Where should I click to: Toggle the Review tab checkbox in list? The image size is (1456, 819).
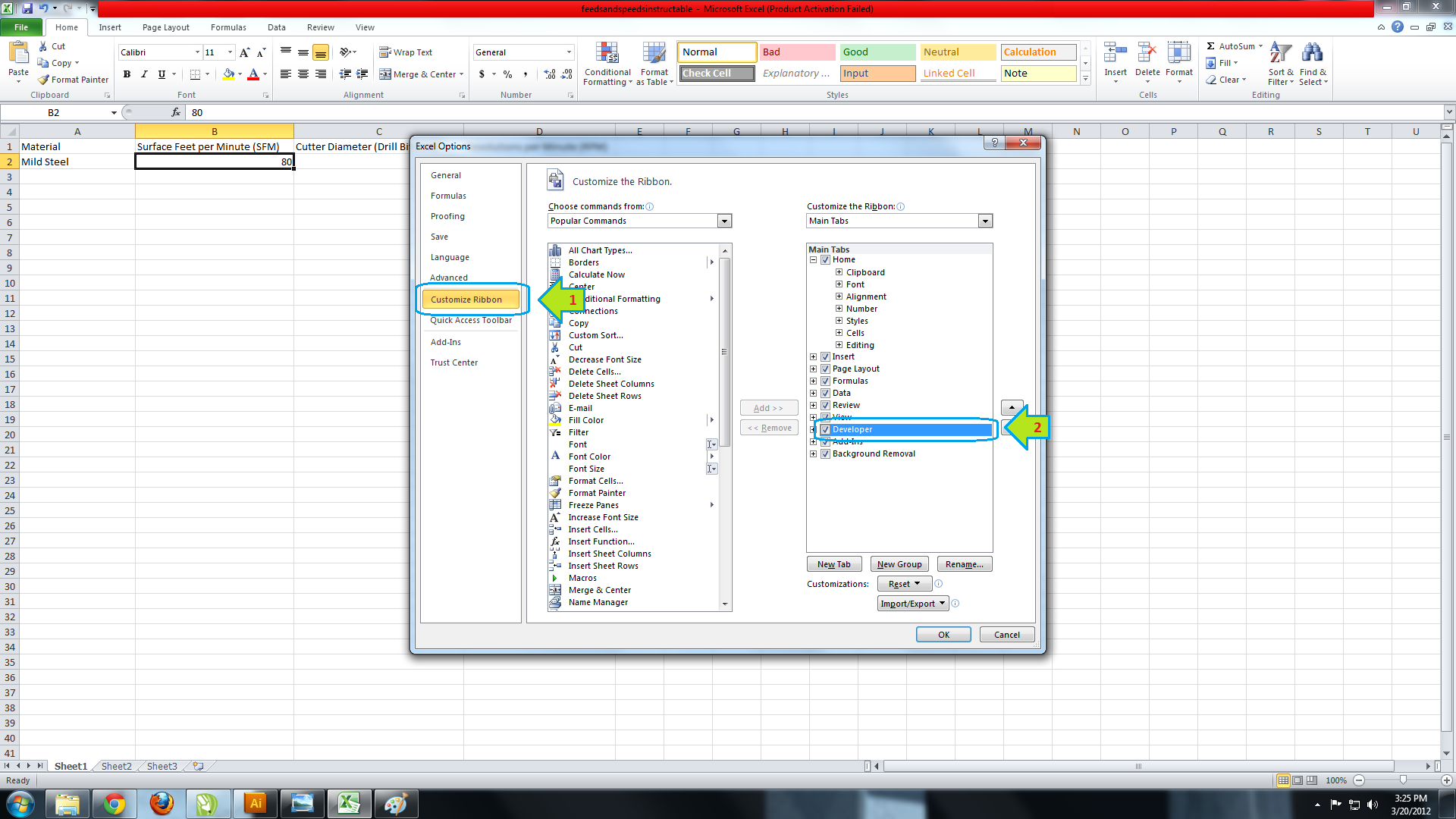tap(825, 406)
